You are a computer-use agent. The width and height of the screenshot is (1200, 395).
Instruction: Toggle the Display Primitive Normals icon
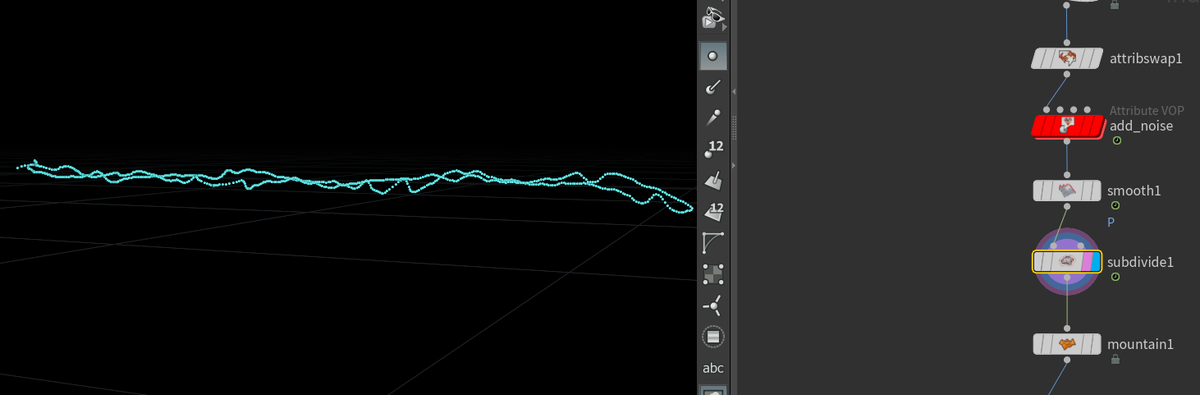(713, 181)
